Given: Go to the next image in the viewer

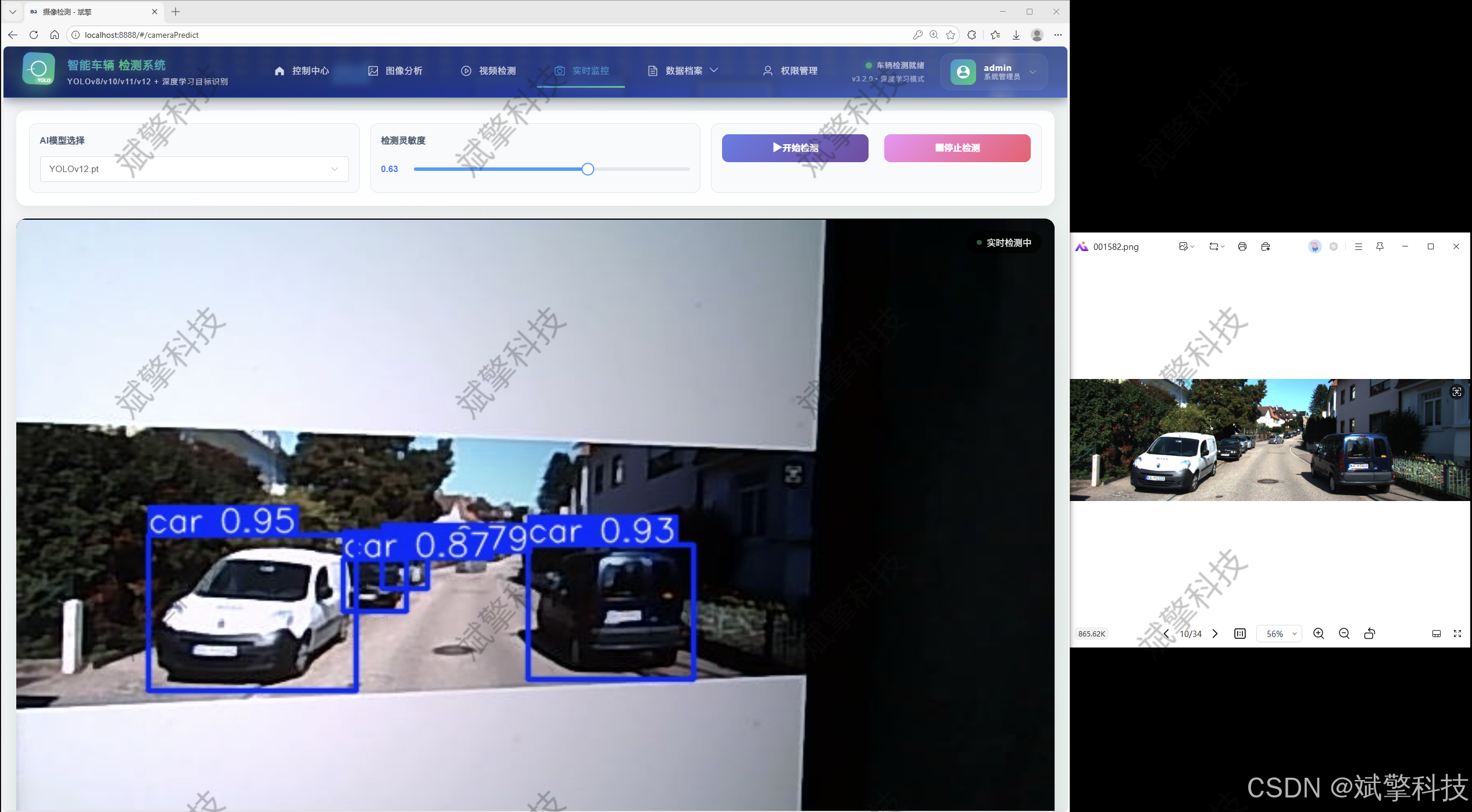Looking at the screenshot, I should coord(1215,634).
